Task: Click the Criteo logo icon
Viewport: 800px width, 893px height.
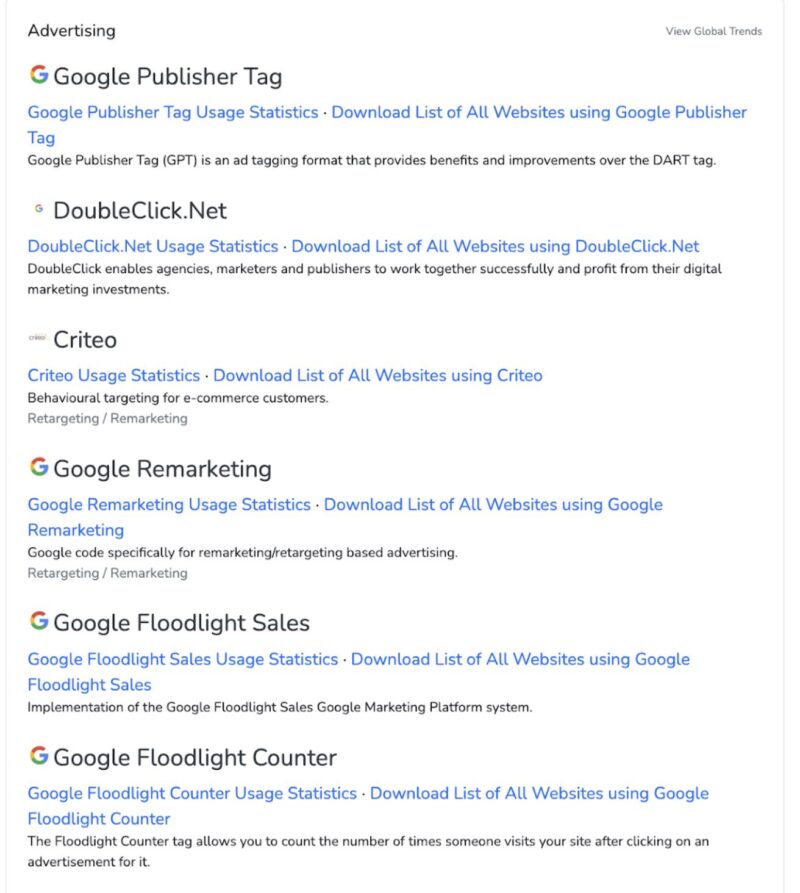Action: (x=39, y=337)
